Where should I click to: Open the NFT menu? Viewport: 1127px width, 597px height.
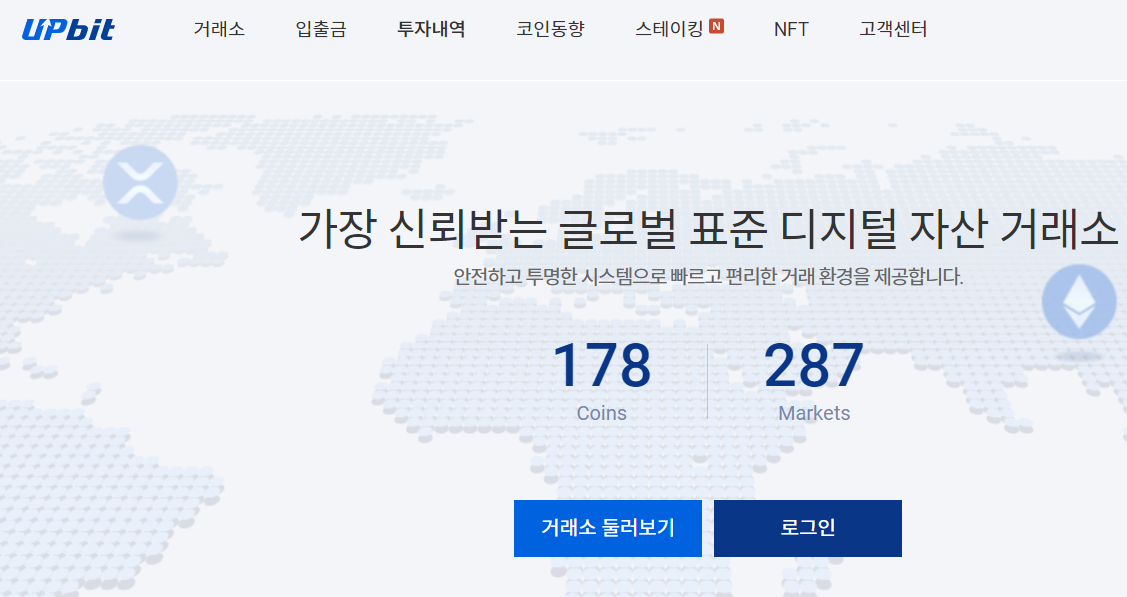click(791, 29)
